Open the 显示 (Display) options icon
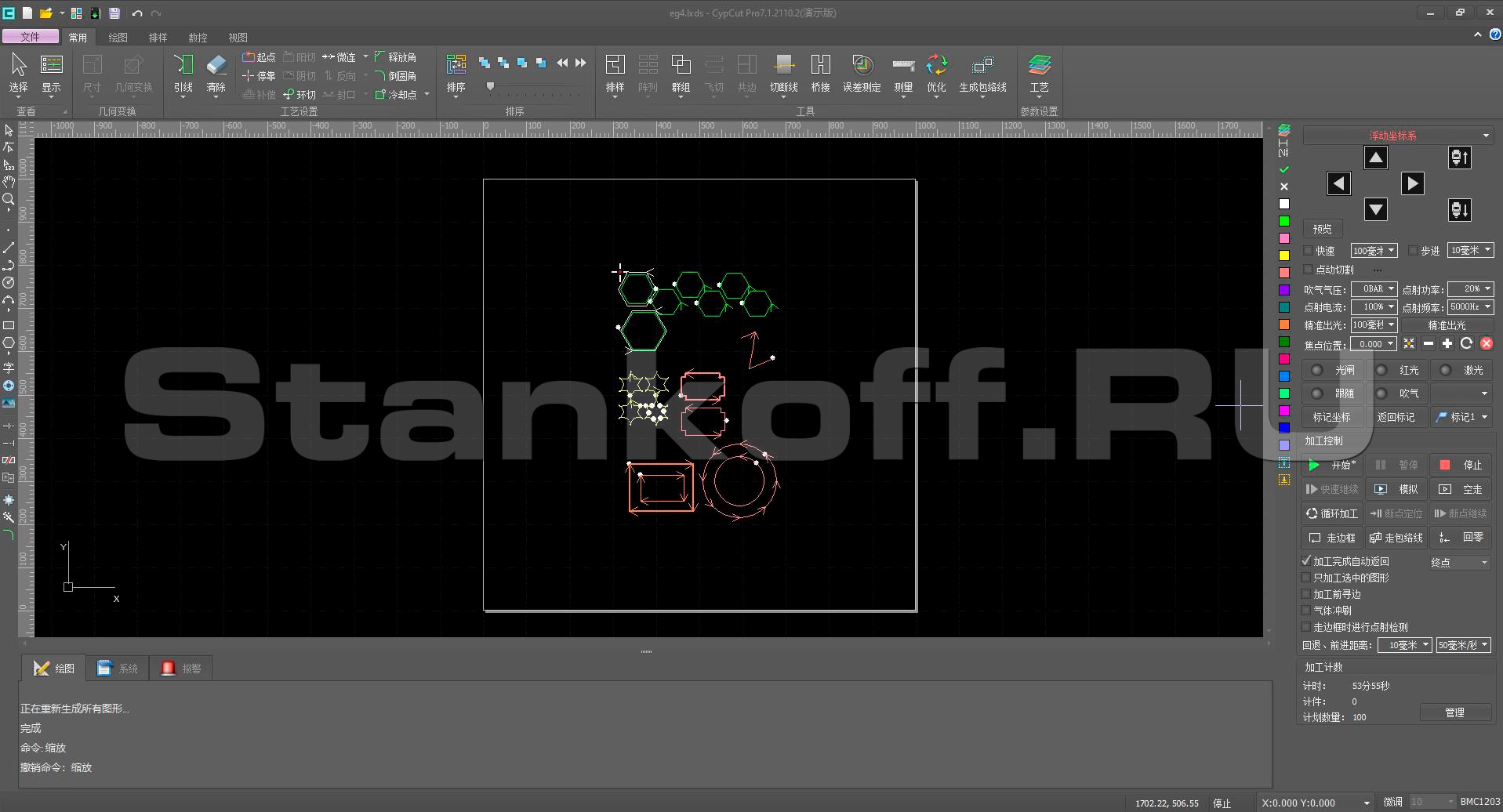Image resolution: width=1503 pixels, height=812 pixels. click(52, 74)
